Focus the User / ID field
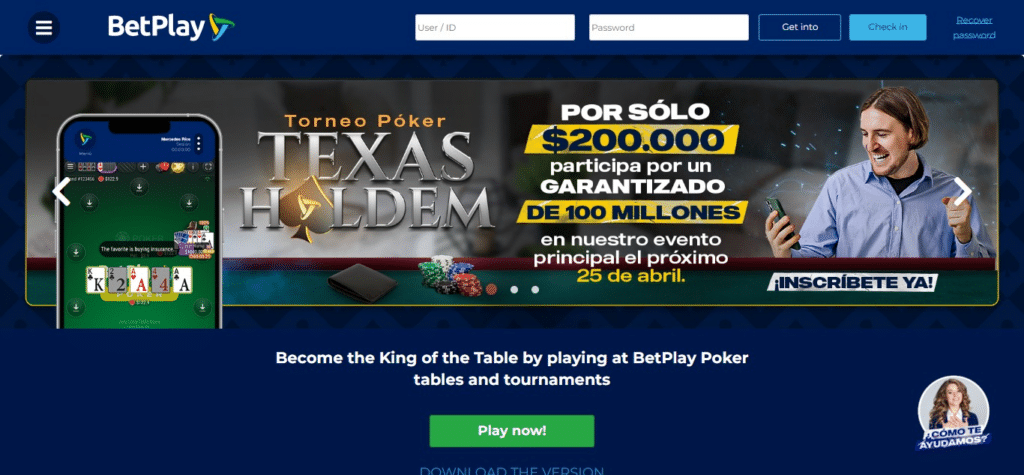 tap(495, 27)
